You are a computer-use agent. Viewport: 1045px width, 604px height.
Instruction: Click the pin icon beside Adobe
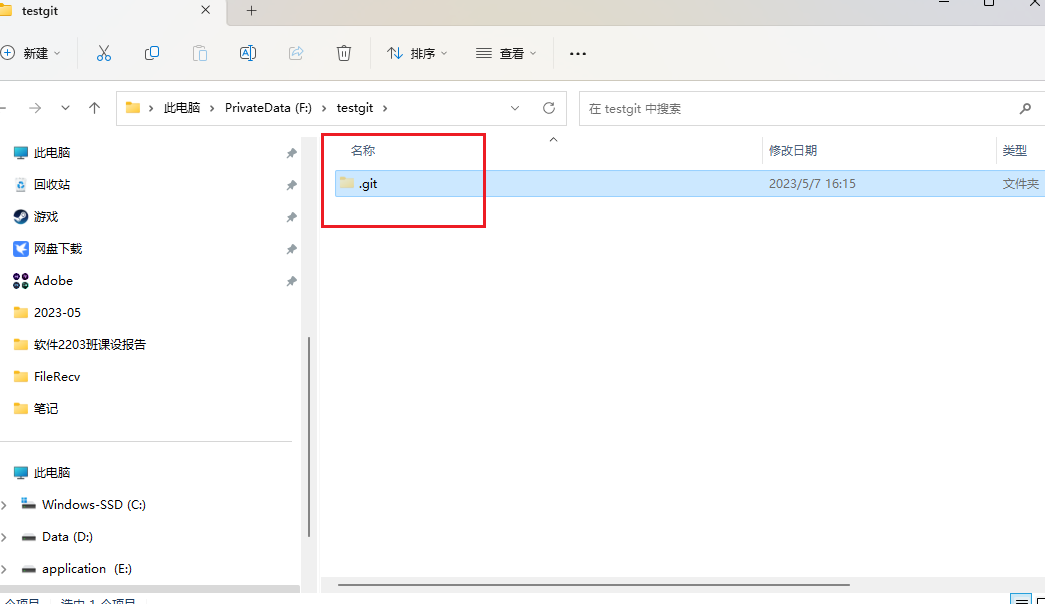291,281
